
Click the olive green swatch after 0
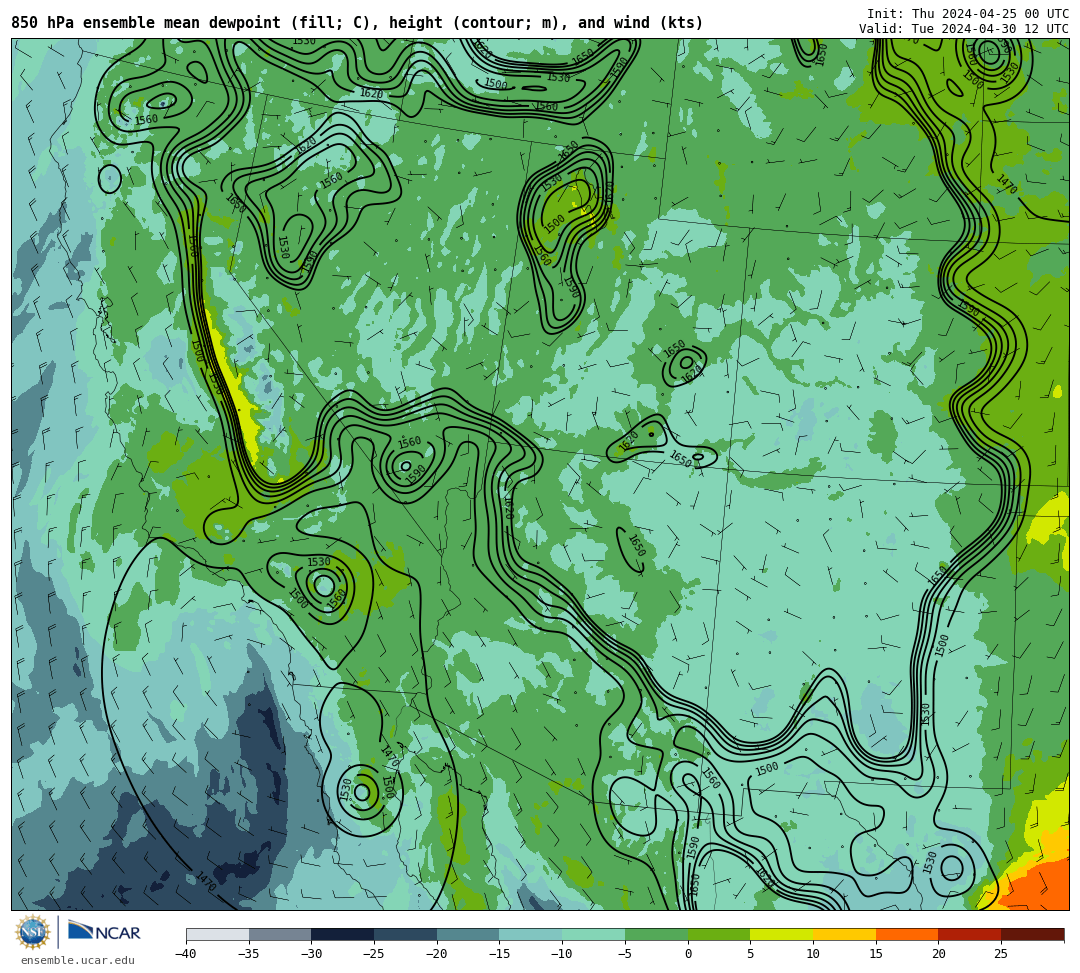click(719, 934)
